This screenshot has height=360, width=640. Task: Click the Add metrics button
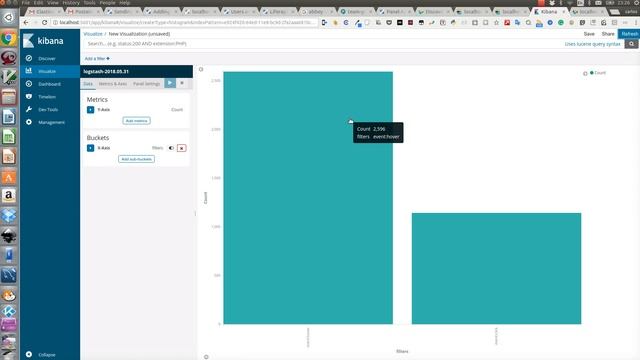[136, 121]
